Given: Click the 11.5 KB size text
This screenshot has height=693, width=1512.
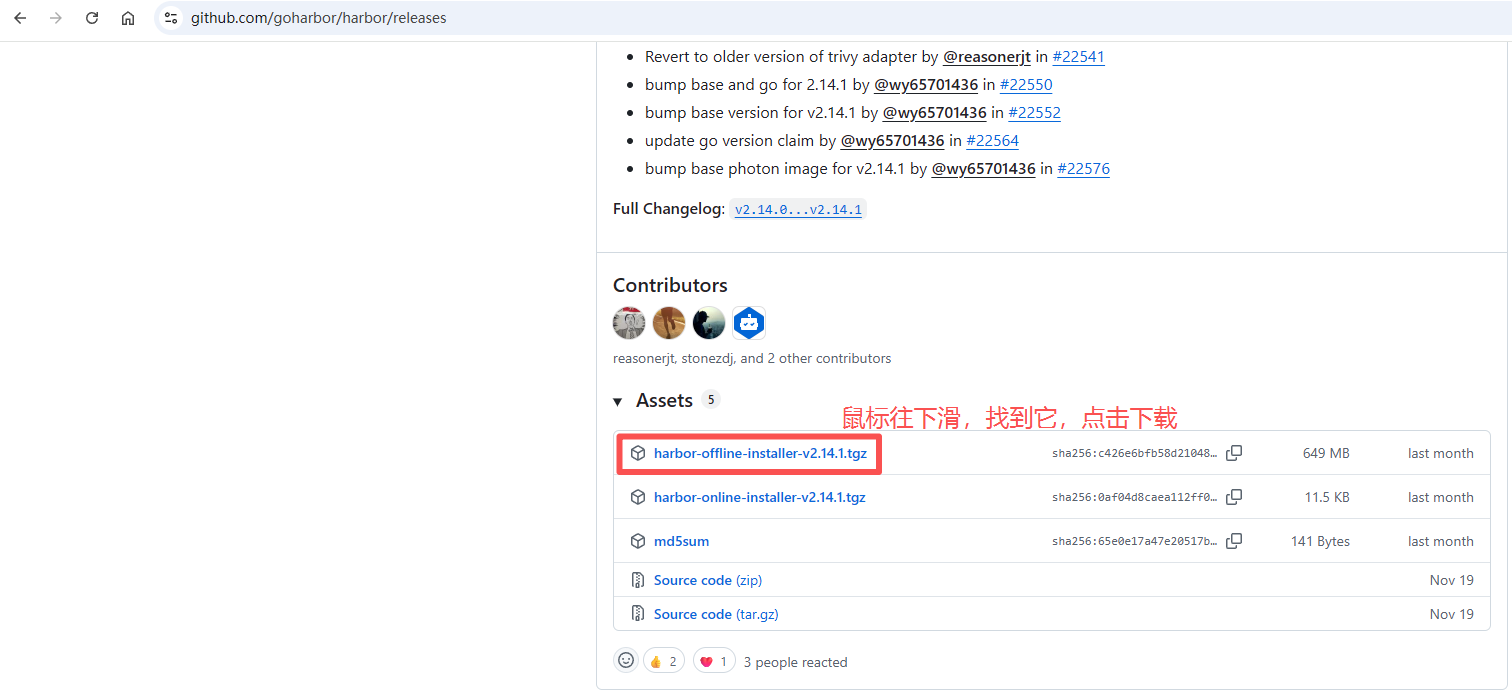Looking at the screenshot, I should (1327, 497).
